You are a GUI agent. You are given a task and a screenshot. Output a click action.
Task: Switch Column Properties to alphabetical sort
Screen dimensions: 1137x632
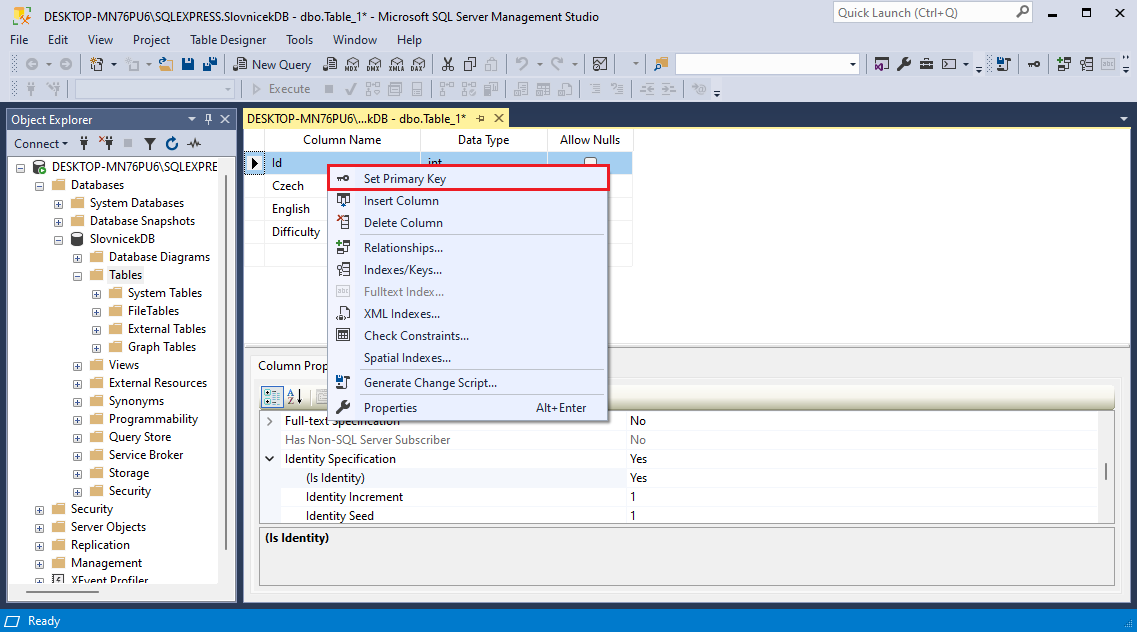click(x=295, y=397)
